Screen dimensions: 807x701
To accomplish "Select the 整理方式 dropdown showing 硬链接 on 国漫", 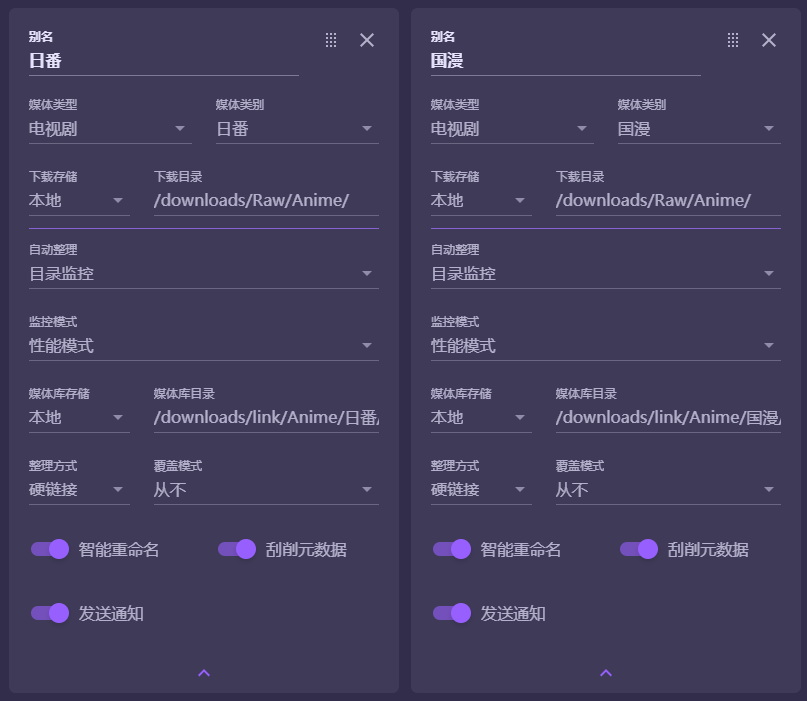I will pyautogui.click(x=481, y=489).
